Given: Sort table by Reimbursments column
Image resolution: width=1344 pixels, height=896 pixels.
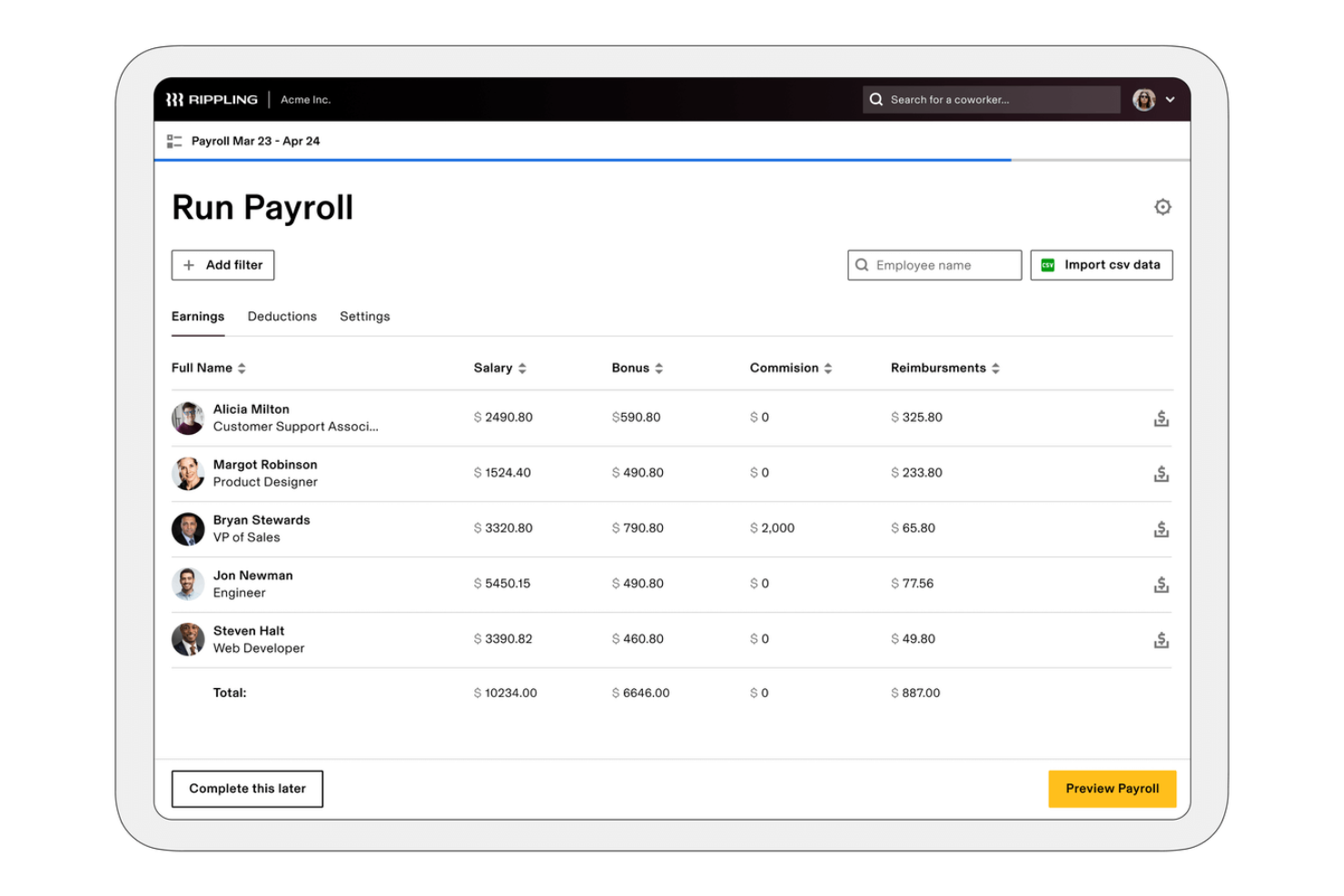Looking at the screenshot, I should click(944, 368).
